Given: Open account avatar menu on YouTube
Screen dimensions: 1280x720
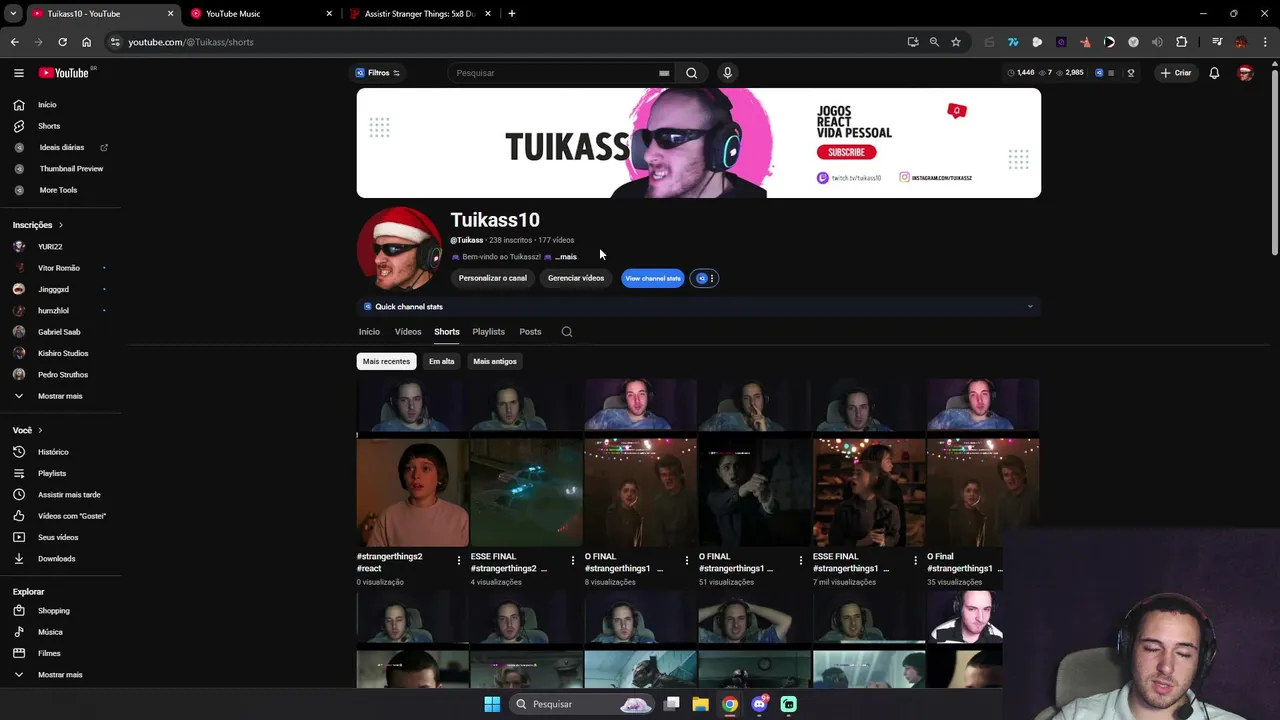Looking at the screenshot, I should point(1245,73).
